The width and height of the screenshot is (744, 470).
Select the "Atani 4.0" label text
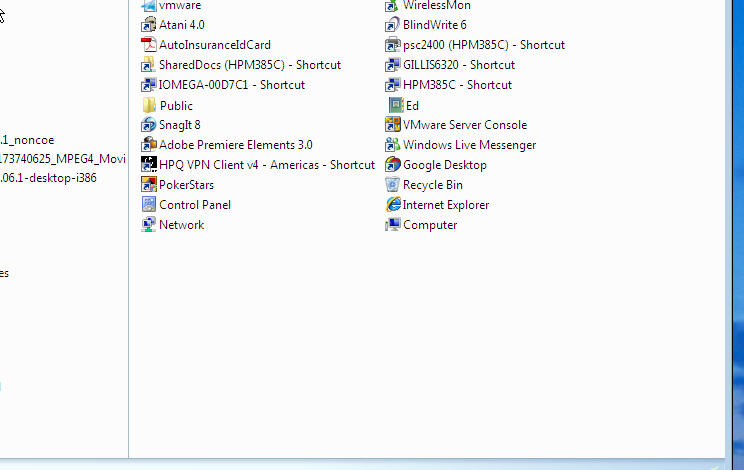tap(182, 25)
